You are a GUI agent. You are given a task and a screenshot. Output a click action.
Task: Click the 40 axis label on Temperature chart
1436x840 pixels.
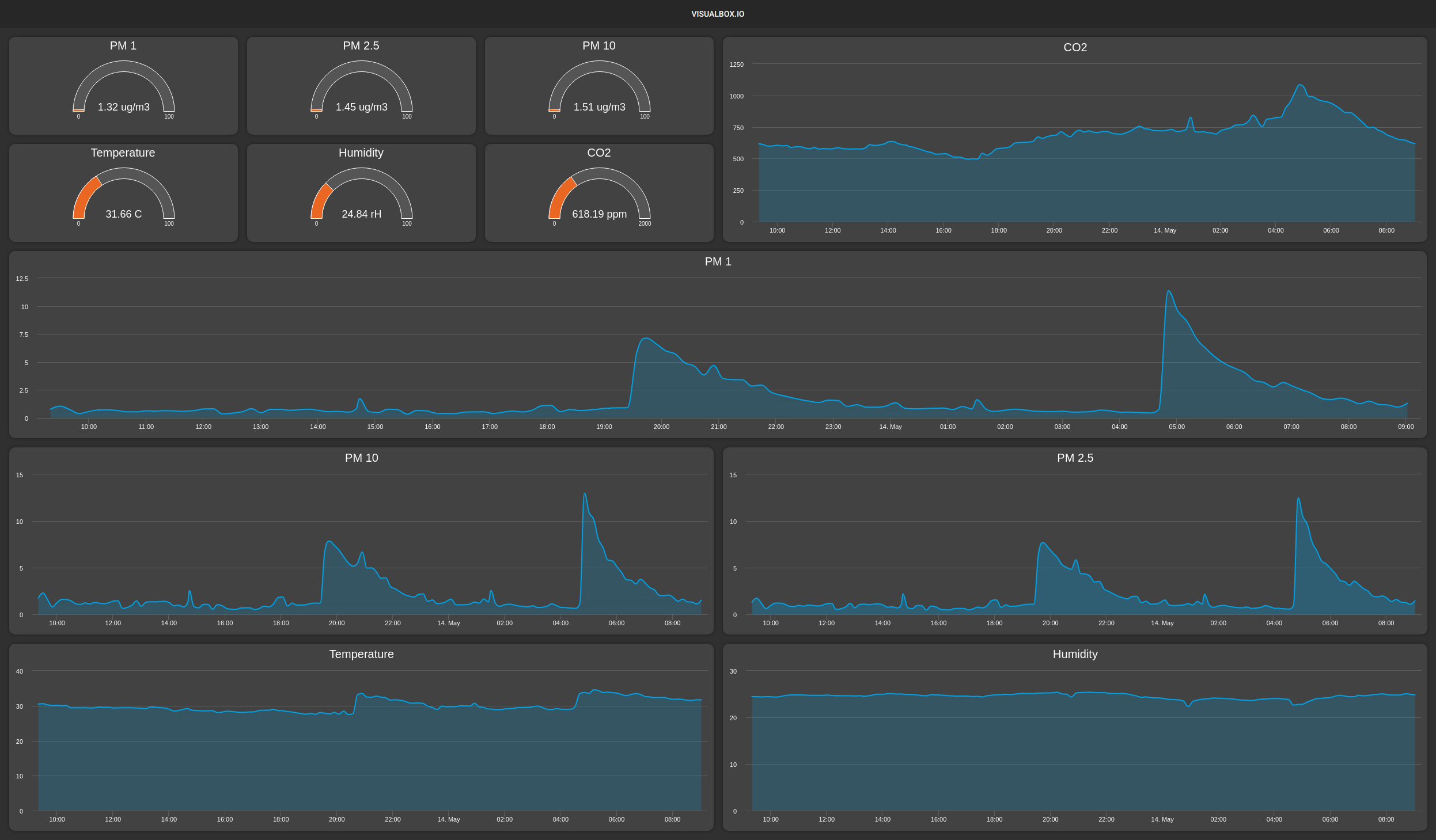click(20, 671)
